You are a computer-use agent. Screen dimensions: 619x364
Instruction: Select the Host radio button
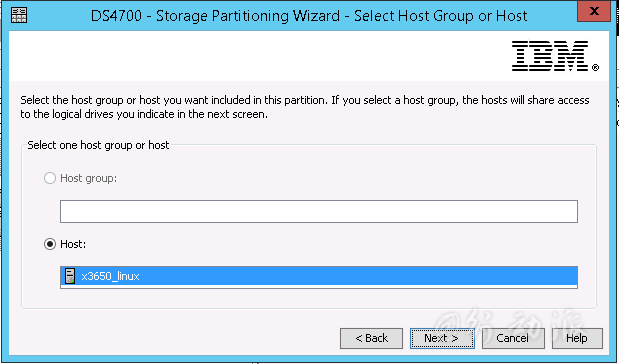coord(50,244)
